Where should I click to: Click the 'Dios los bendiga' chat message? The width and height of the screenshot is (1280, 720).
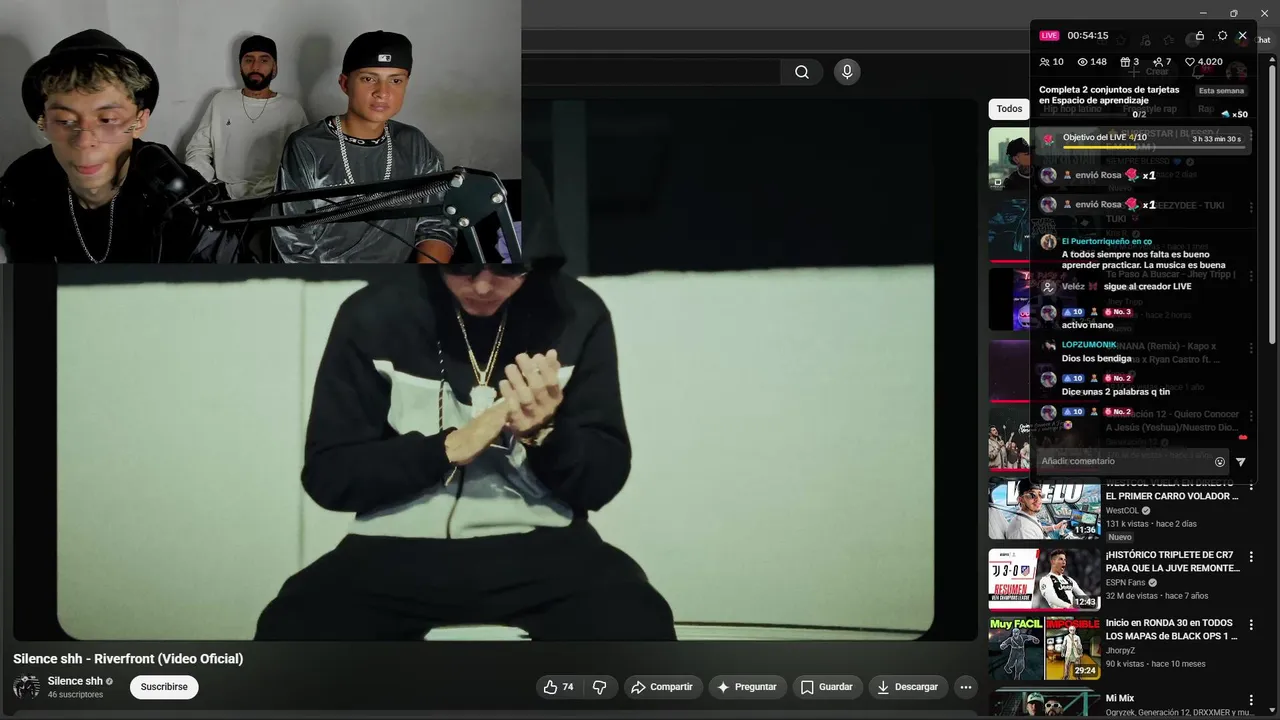pos(1097,358)
